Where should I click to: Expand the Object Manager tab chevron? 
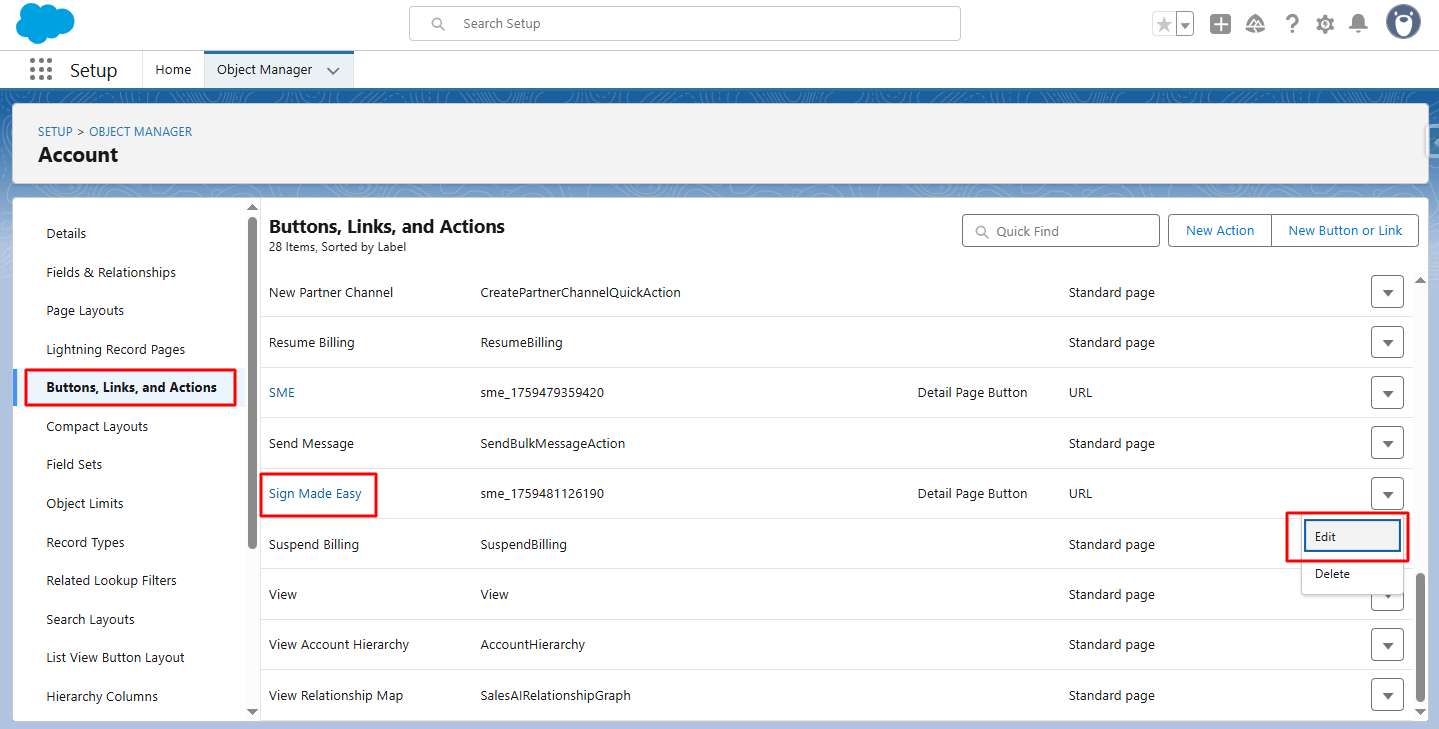333,71
